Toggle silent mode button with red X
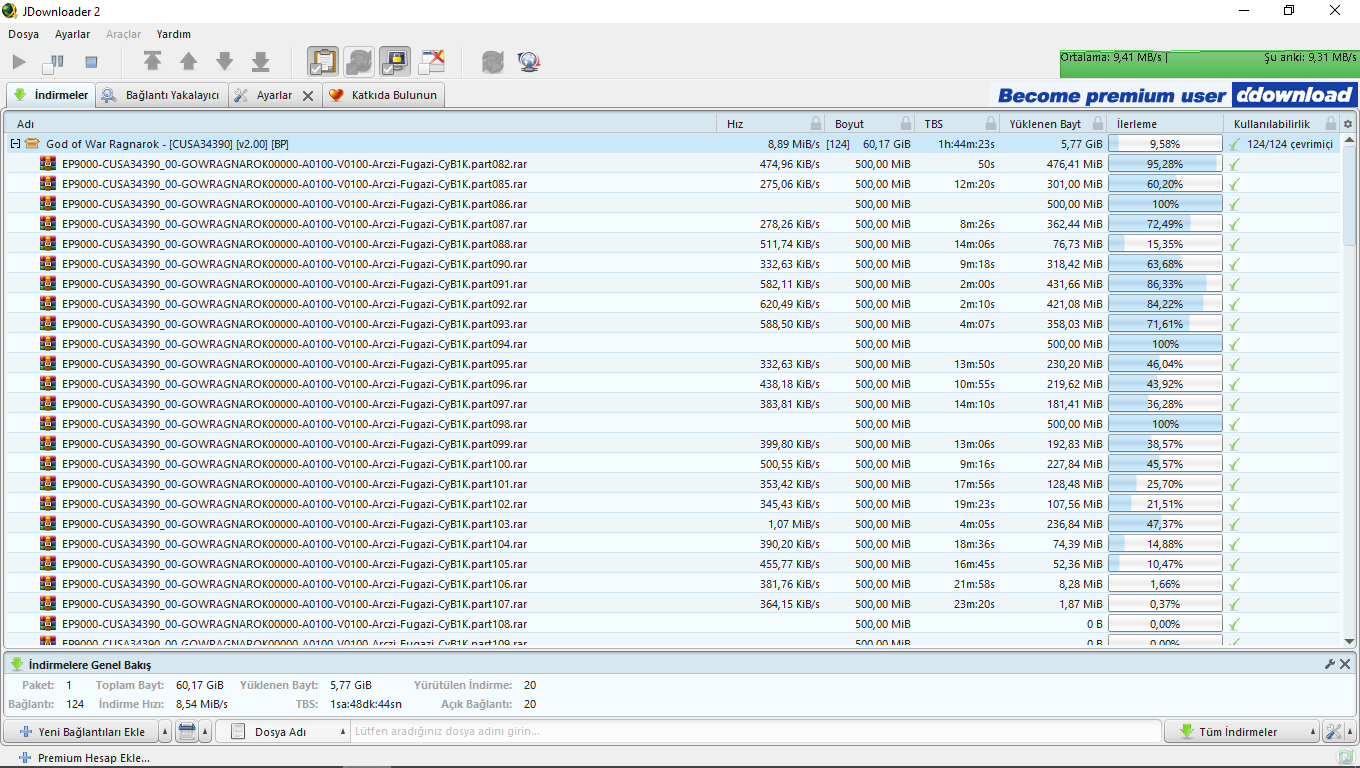The height and width of the screenshot is (768, 1360). pyautogui.click(x=433, y=62)
